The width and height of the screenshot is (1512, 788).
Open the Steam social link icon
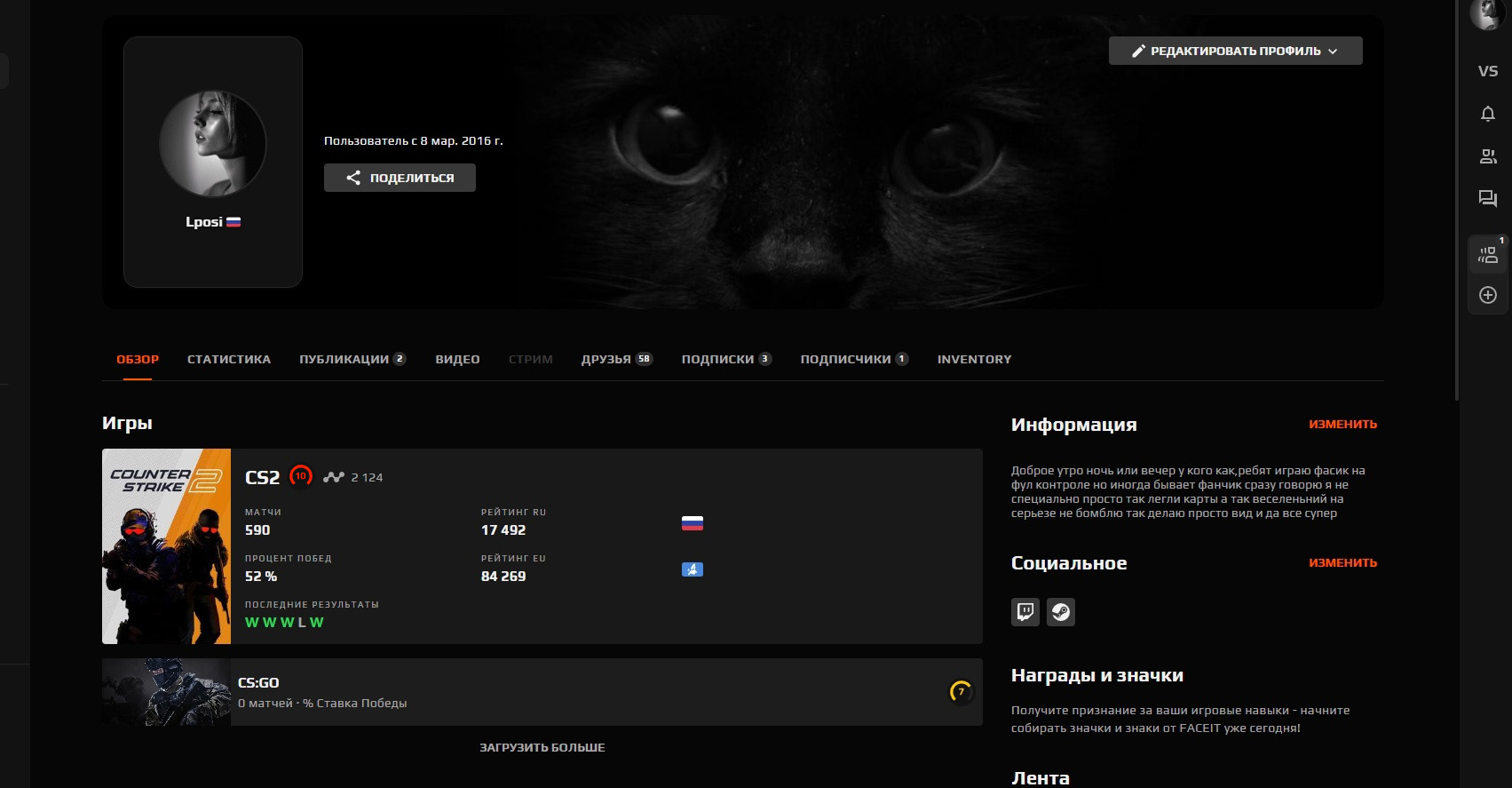click(1061, 612)
